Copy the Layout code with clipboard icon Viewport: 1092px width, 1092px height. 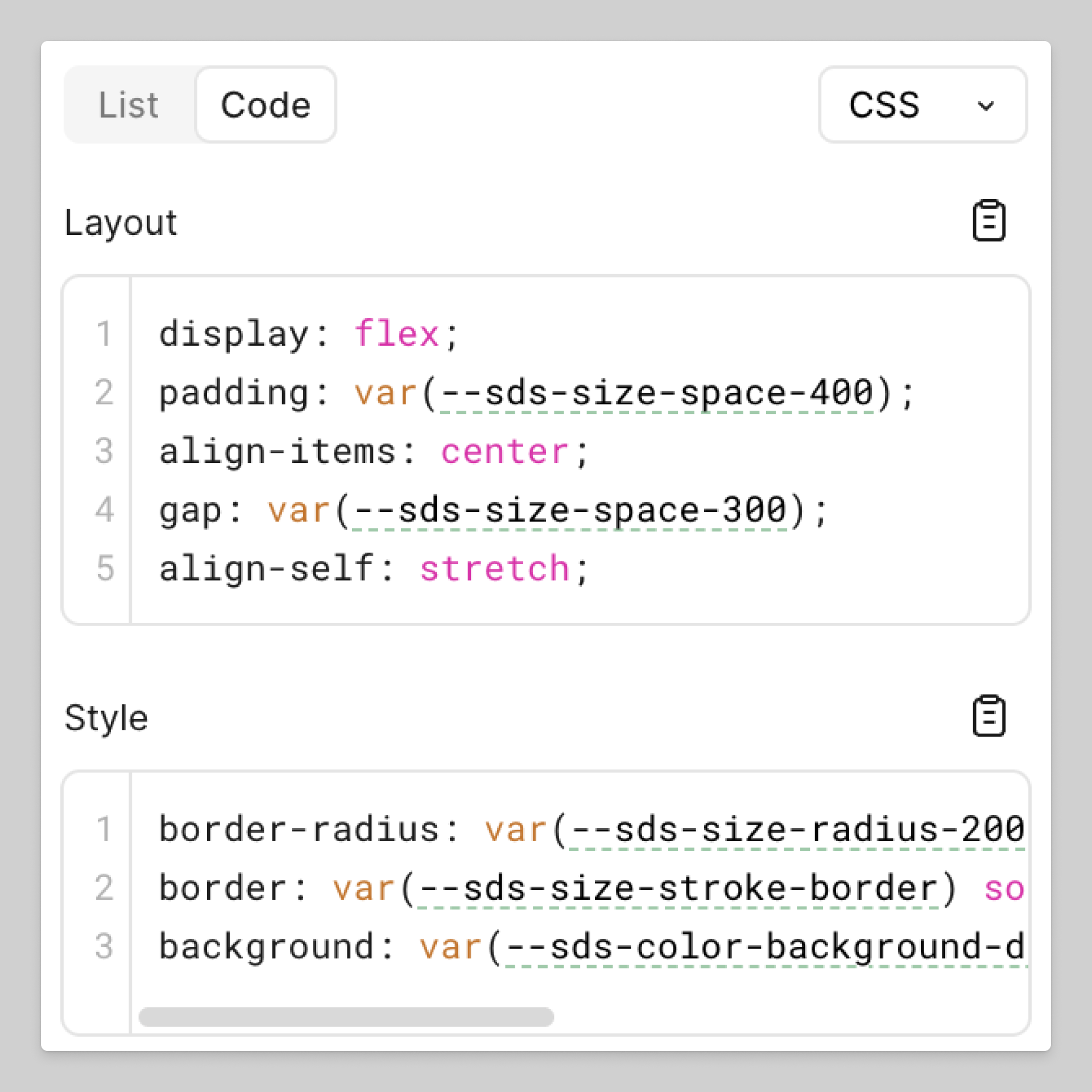click(x=988, y=221)
